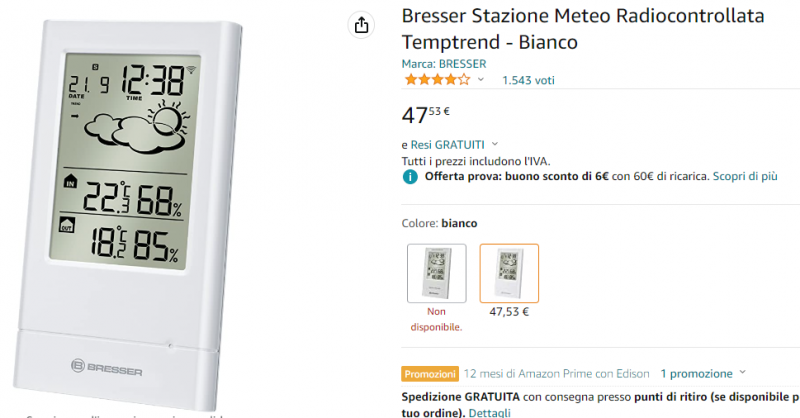Click the Non disponibile label
This screenshot has height=418, width=800.
pyautogui.click(x=436, y=319)
